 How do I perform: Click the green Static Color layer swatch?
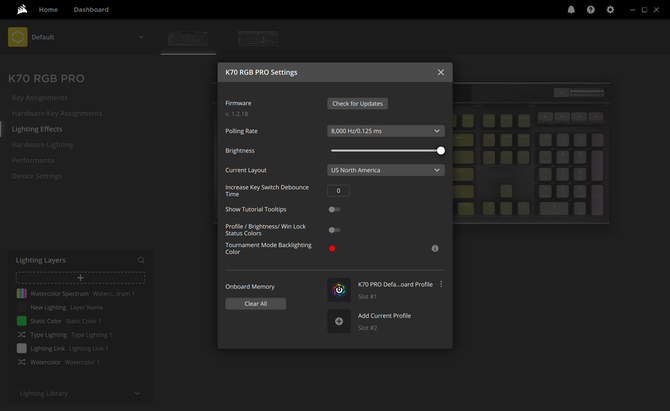[x=21, y=321]
